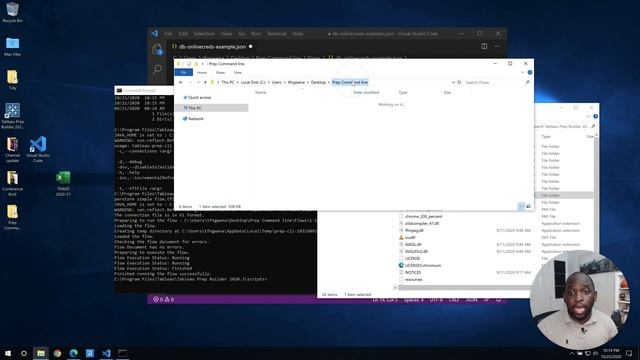Sort by the Type column header in front explorer
Viewport: 640px width, 360px height.
402,93
